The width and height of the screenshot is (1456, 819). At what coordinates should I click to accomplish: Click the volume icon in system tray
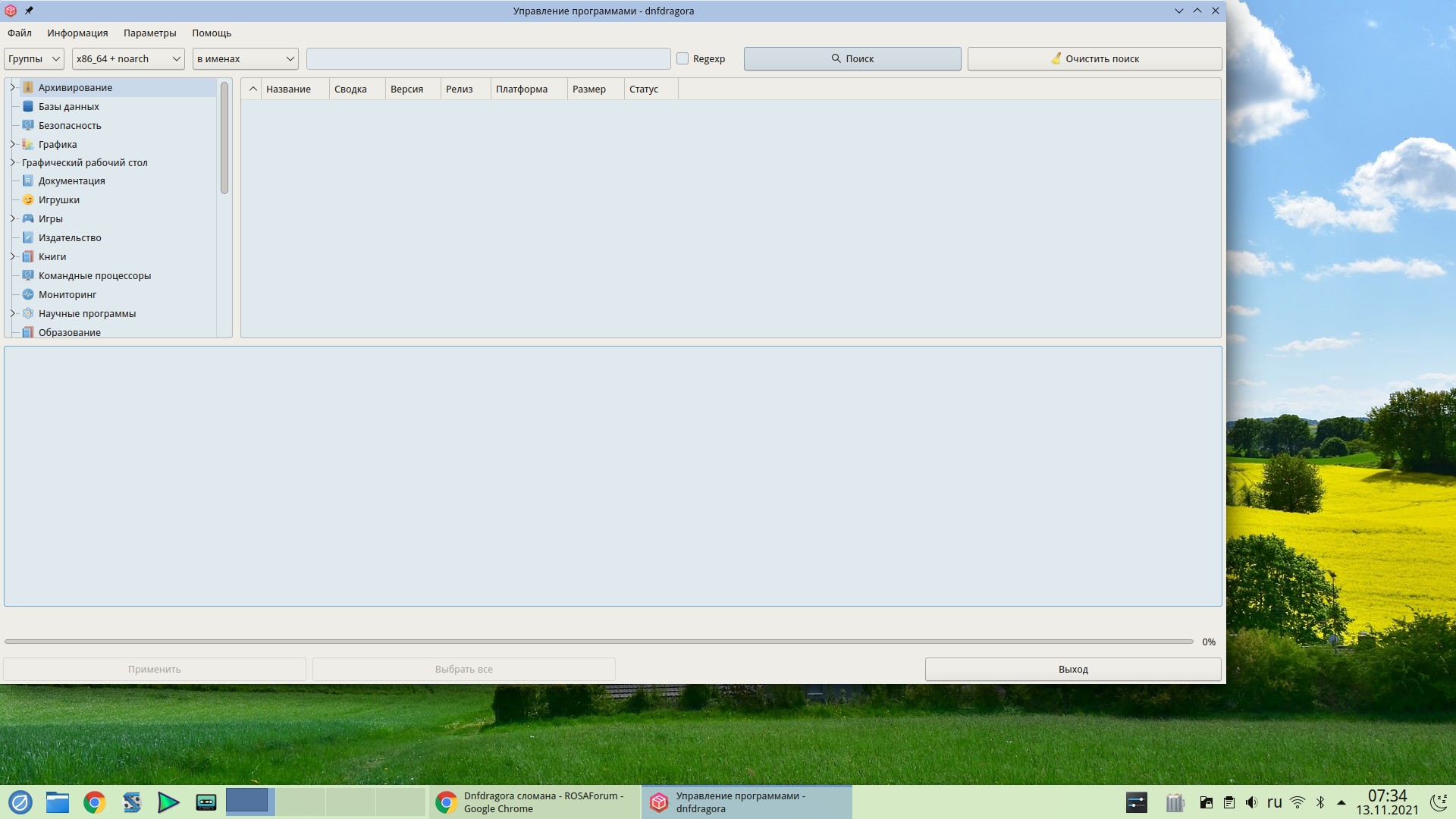(x=1252, y=802)
